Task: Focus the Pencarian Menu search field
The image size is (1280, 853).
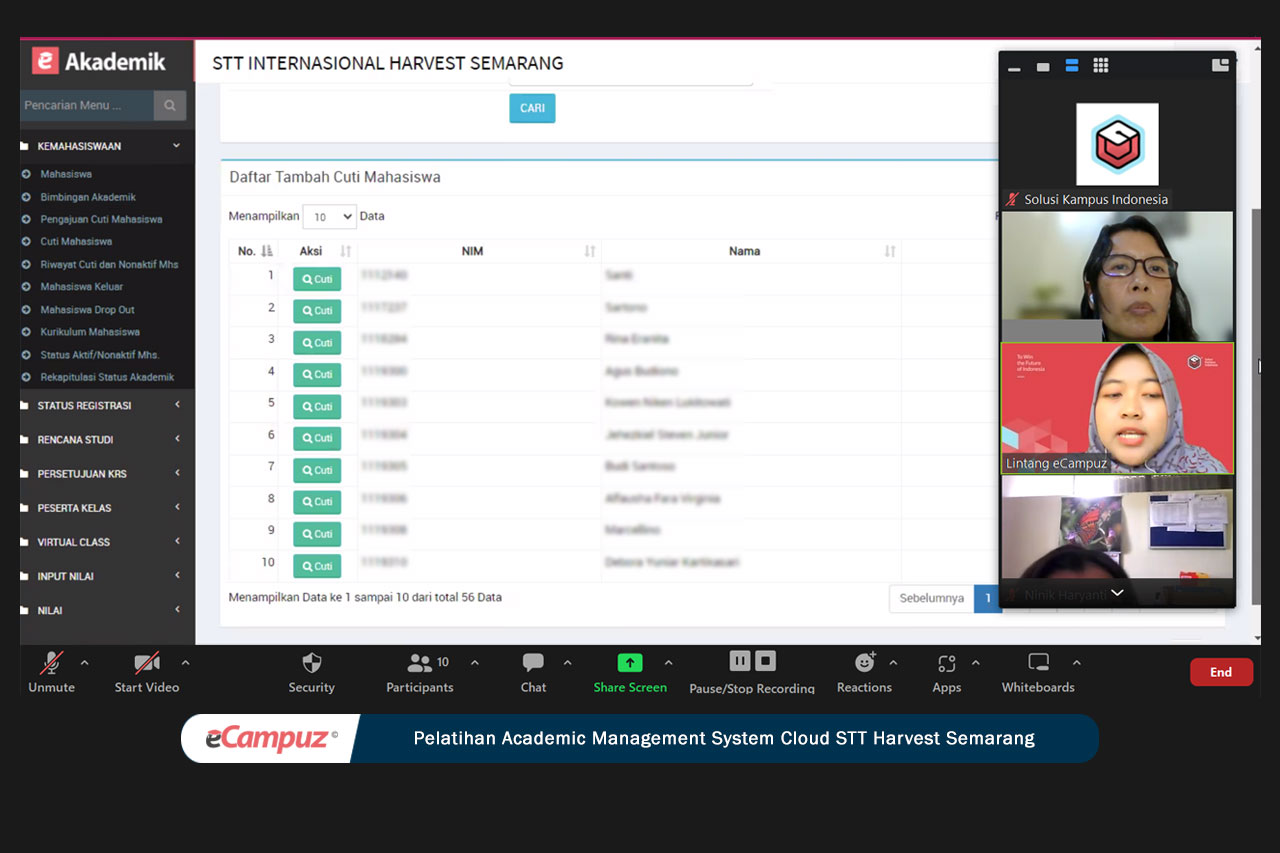Action: pyautogui.click(x=87, y=105)
